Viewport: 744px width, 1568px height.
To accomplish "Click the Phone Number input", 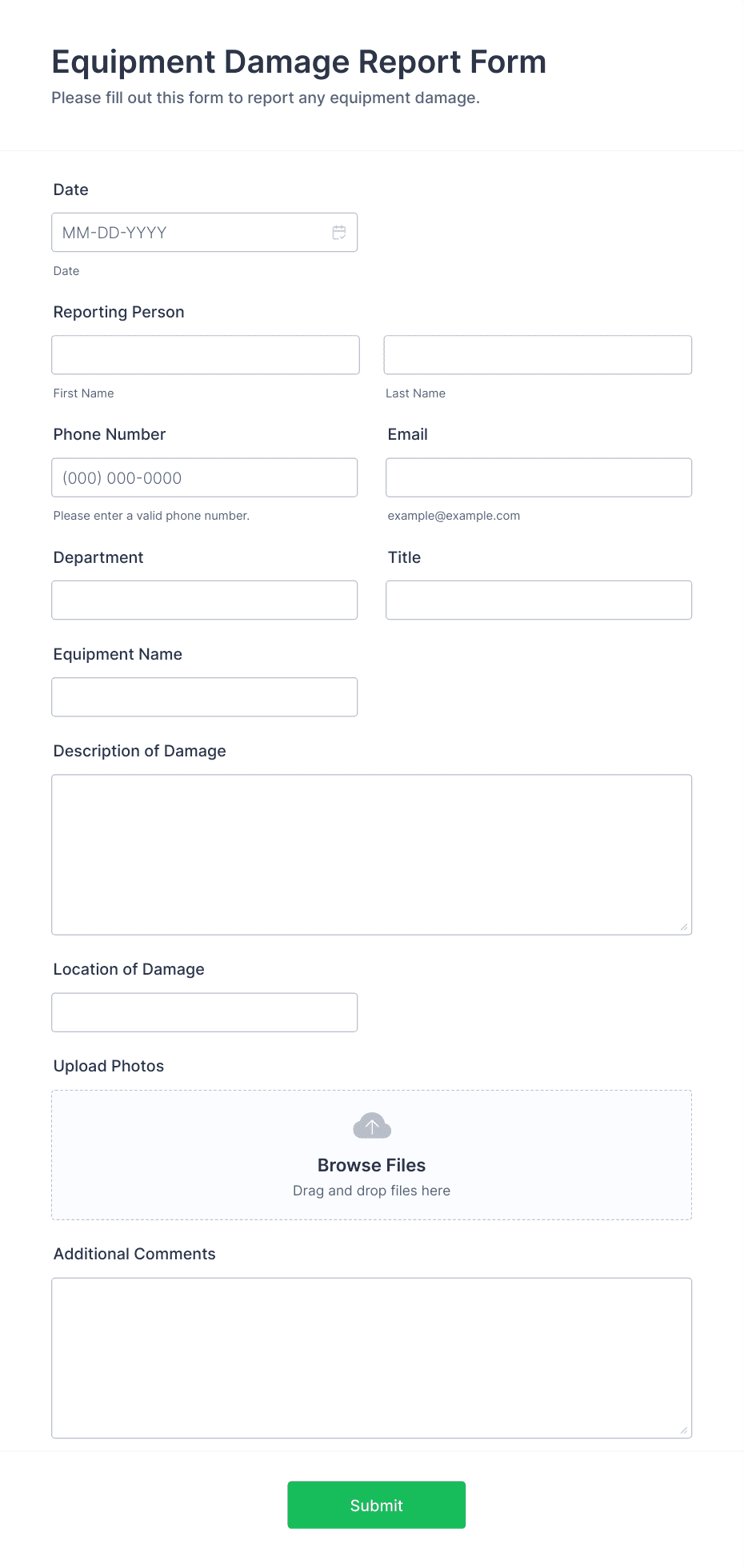I will [204, 477].
